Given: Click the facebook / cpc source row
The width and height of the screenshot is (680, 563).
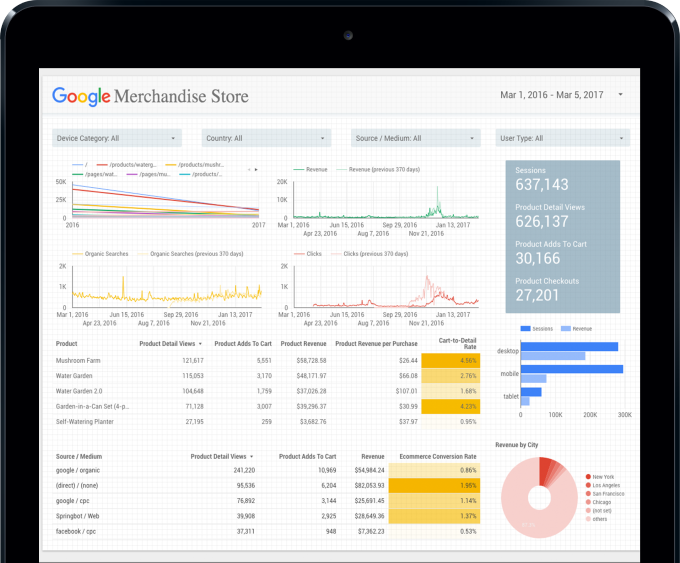Looking at the screenshot, I should (266, 531).
